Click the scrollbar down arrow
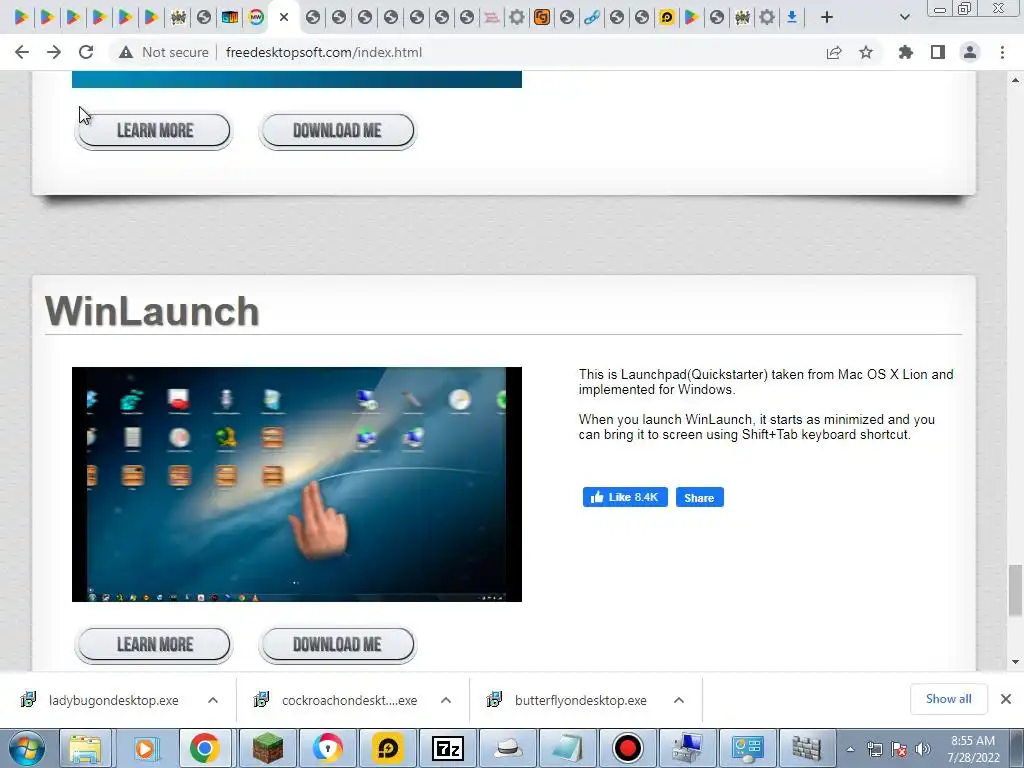This screenshot has height=768, width=1024. [x=1015, y=662]
